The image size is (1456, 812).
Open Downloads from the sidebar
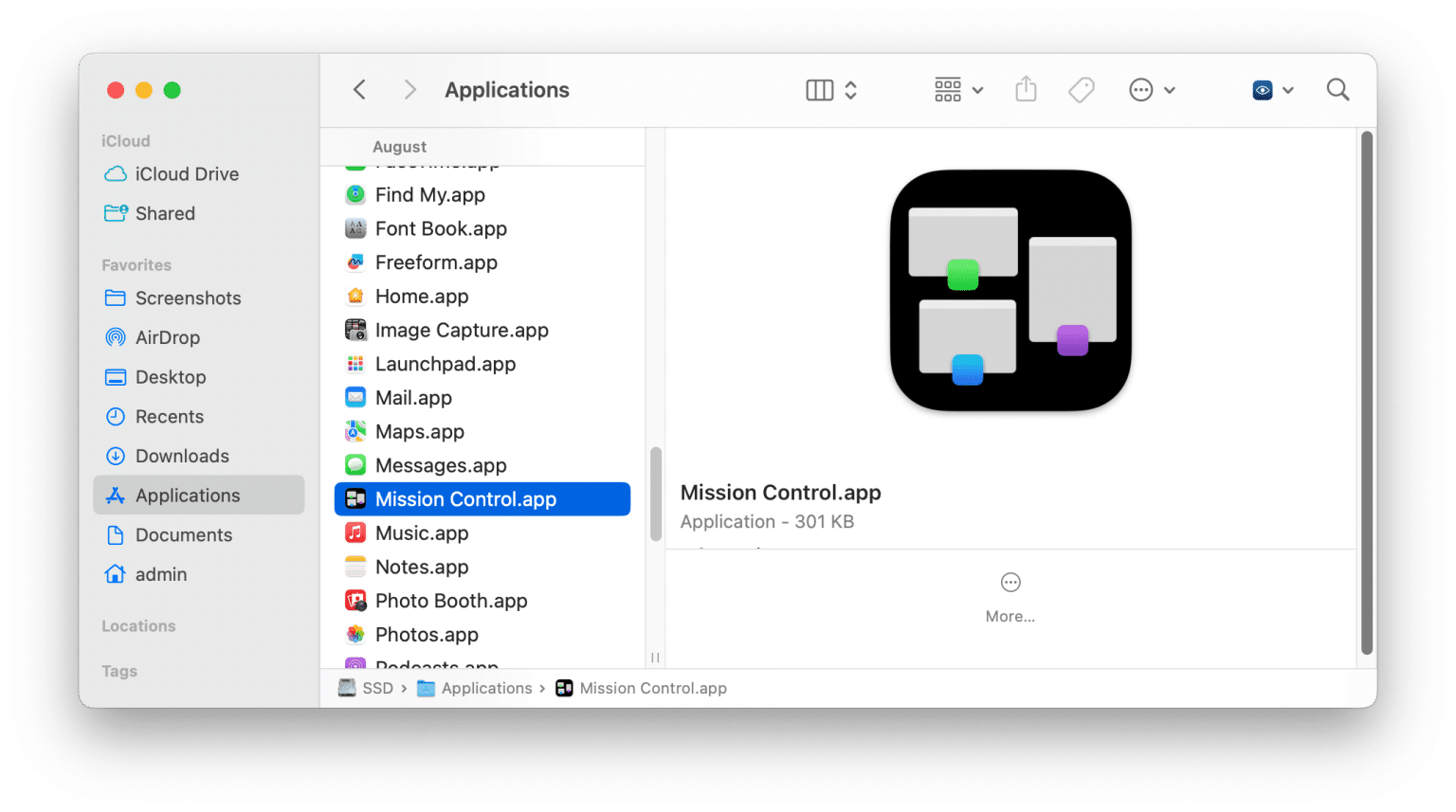point(182,456)
